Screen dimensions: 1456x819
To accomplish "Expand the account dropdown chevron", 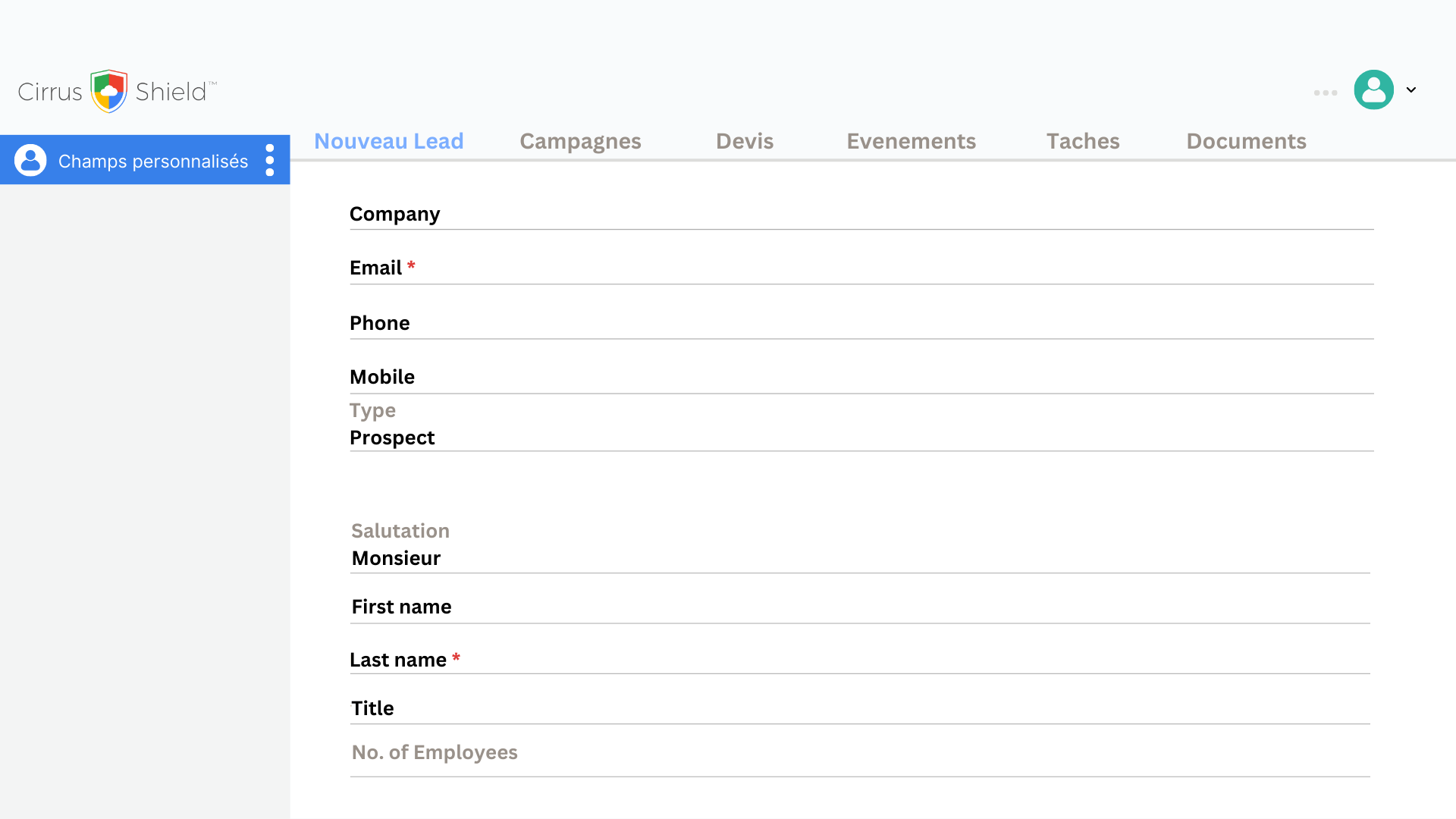I will (1410, 89).
